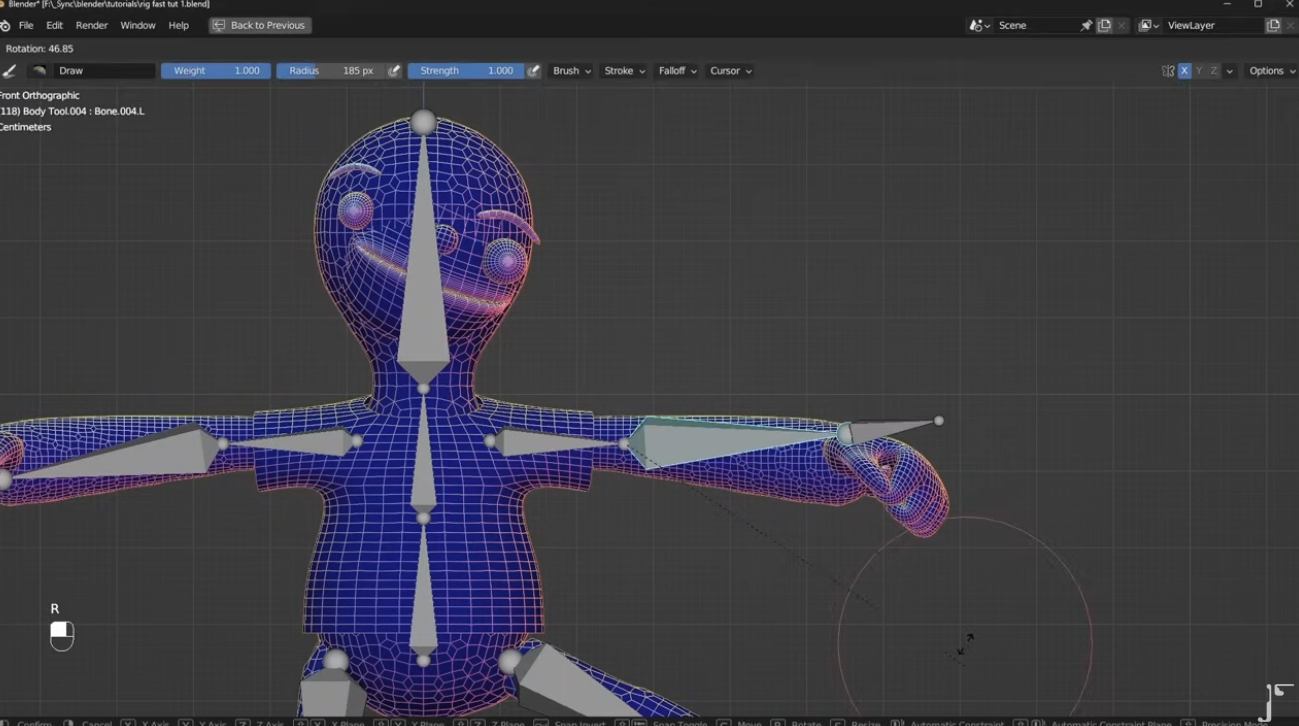Toggle Y axis symmetry
The width and height of the screenshot is (1299, 726).
pos(1199,71)
